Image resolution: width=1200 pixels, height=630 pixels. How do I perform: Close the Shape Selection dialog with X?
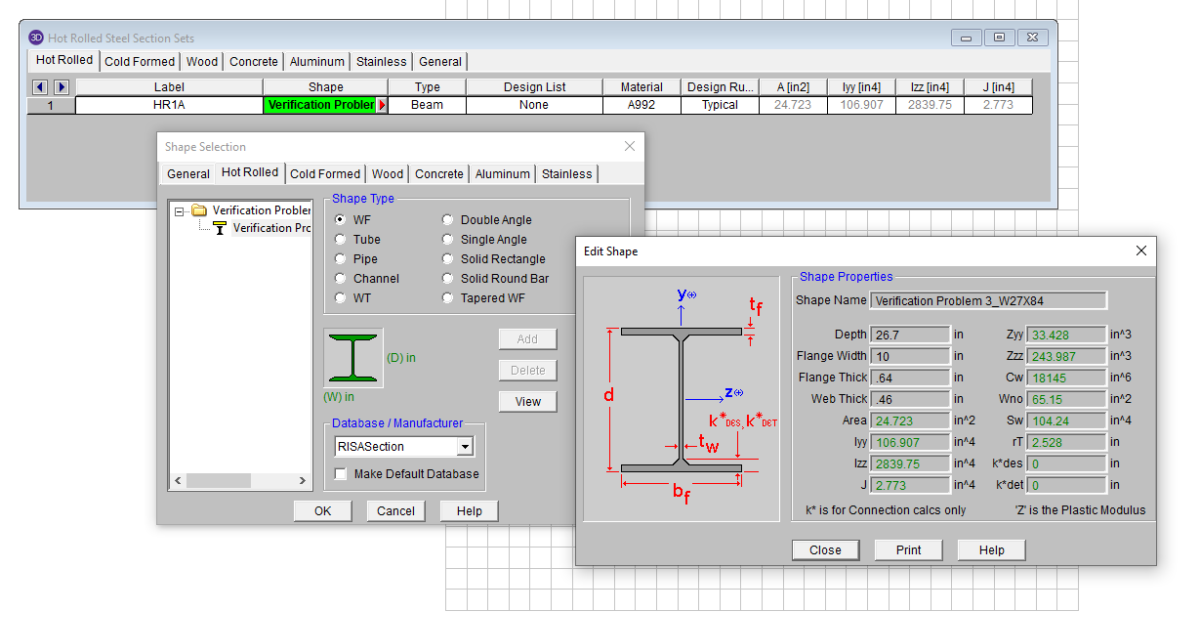[629, 146]
